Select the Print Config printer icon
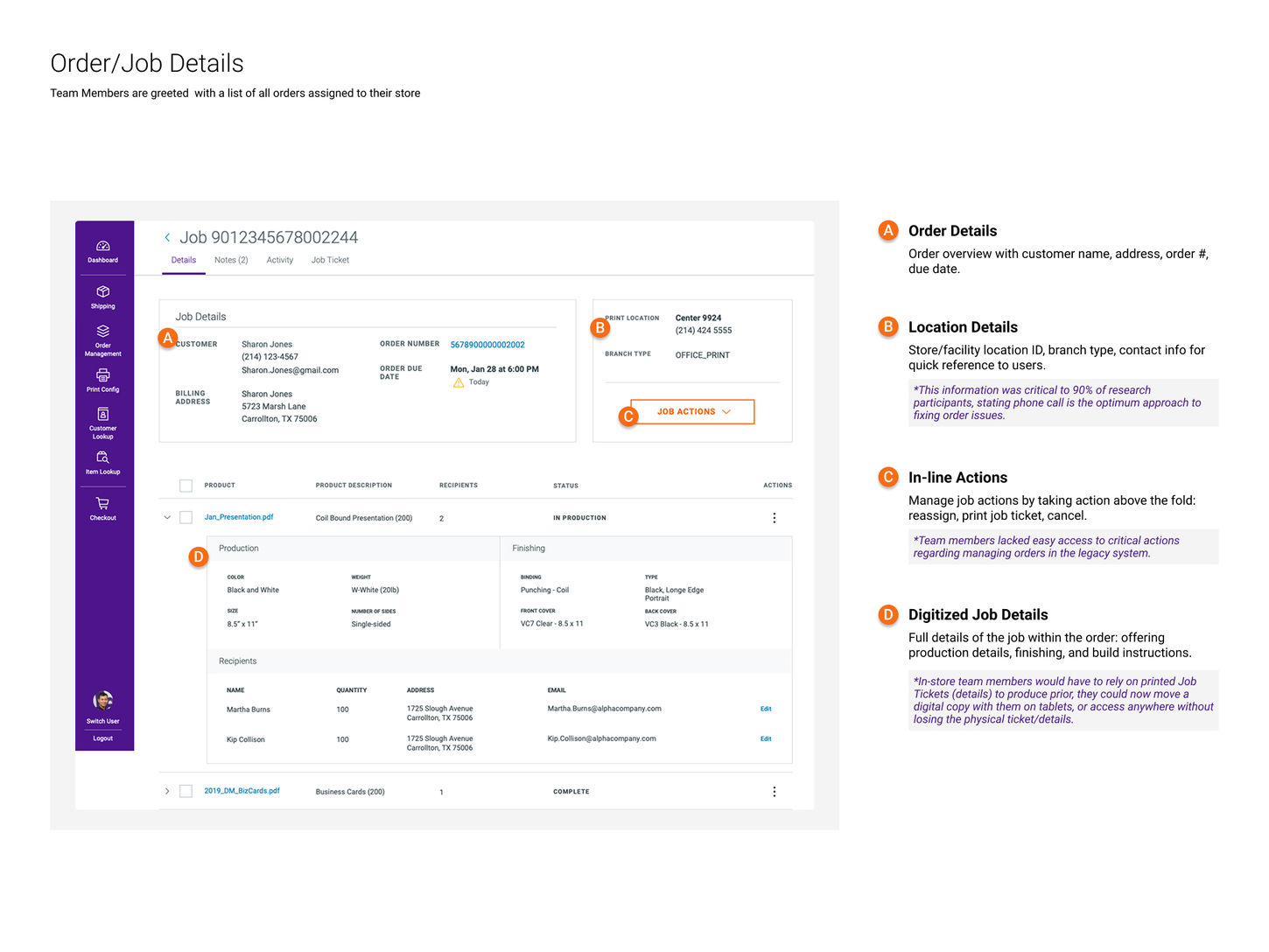The height and width of the screenshot is (952, 1269). 102,375
